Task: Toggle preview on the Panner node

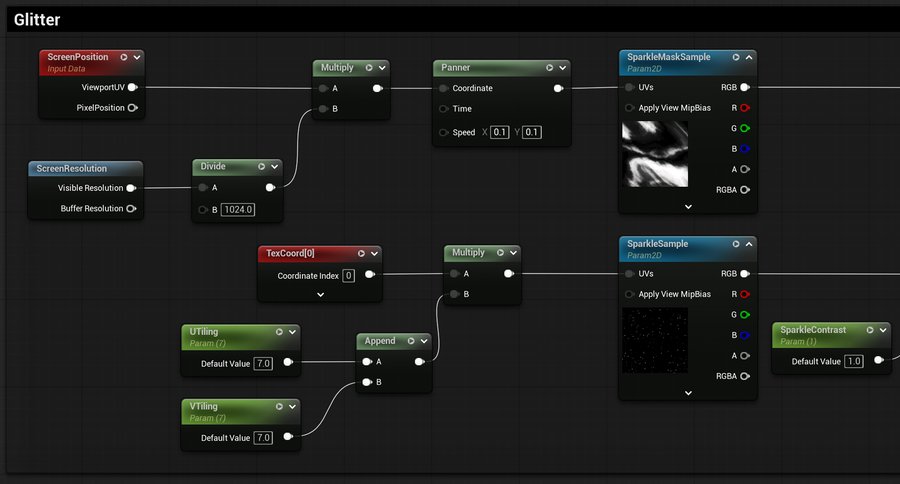Action: coord(549,68)
